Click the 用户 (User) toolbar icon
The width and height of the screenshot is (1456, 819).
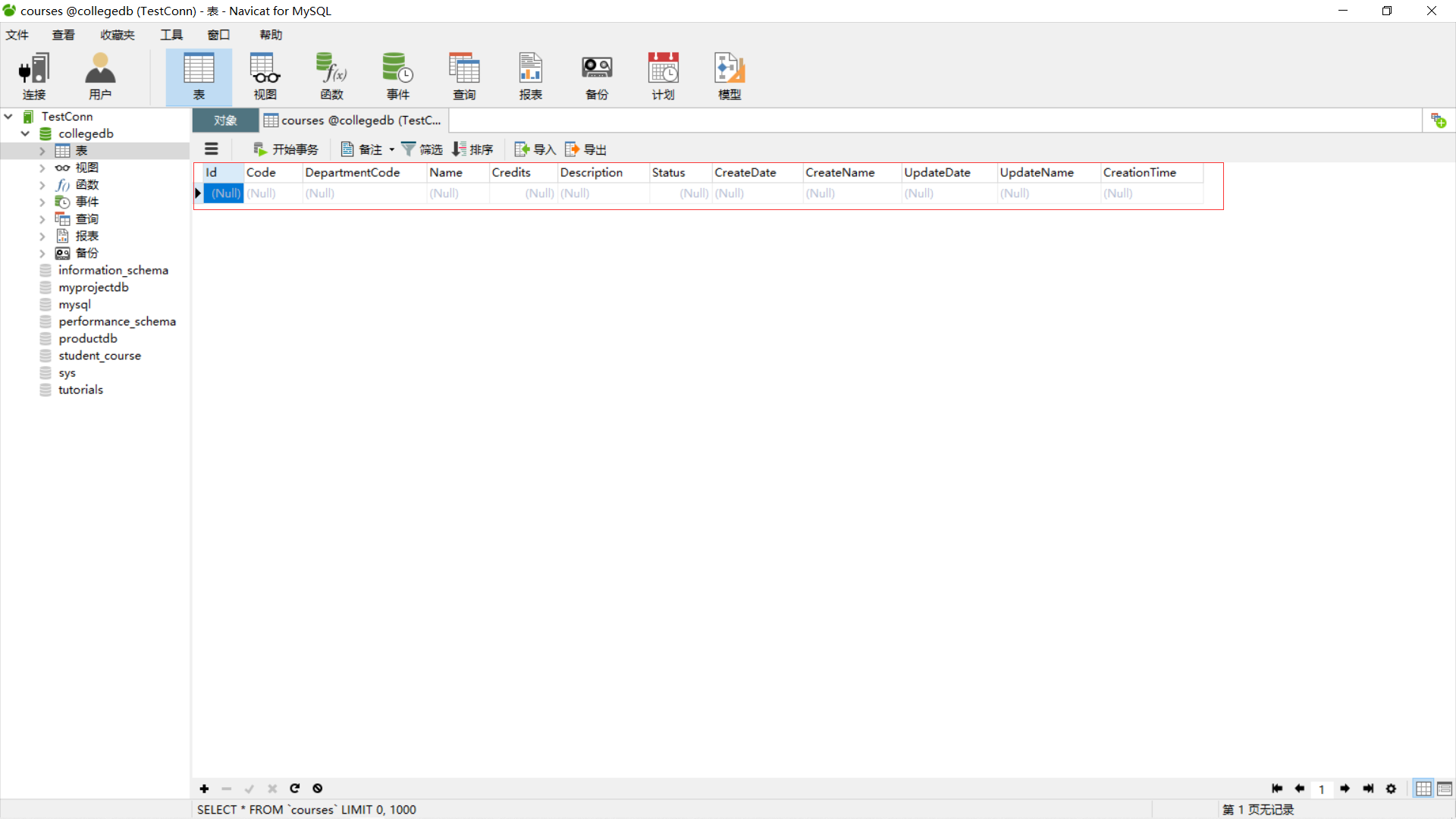pyautogui.click(x=100, y=76)
